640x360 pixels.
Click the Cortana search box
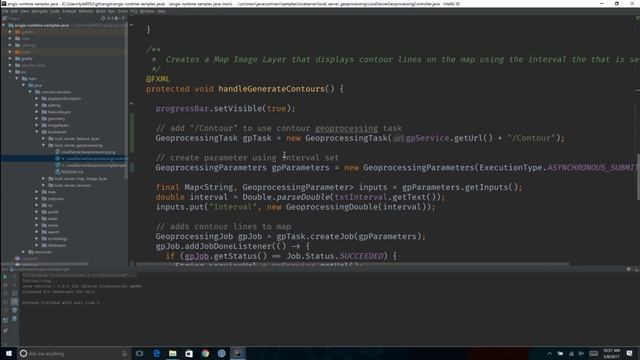73,353
